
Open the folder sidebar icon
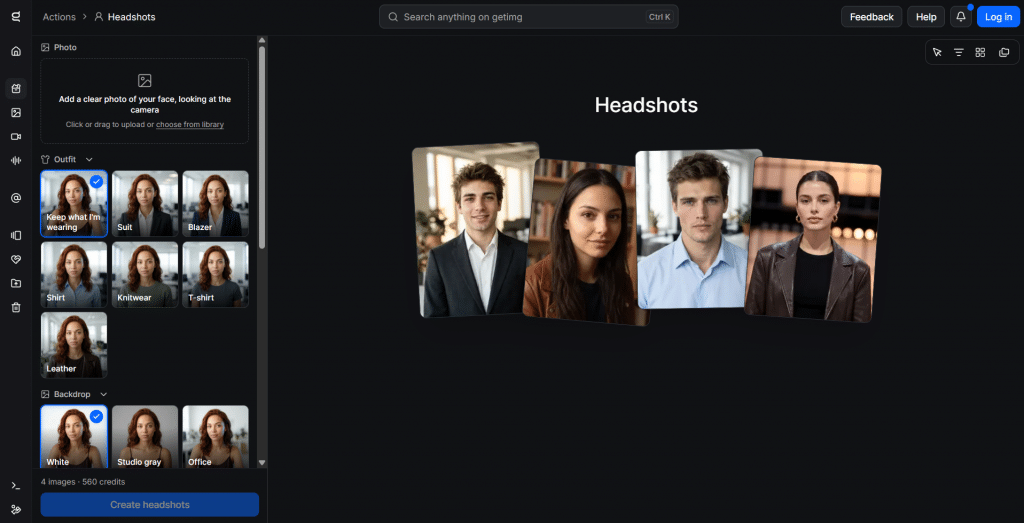(16, 283)
